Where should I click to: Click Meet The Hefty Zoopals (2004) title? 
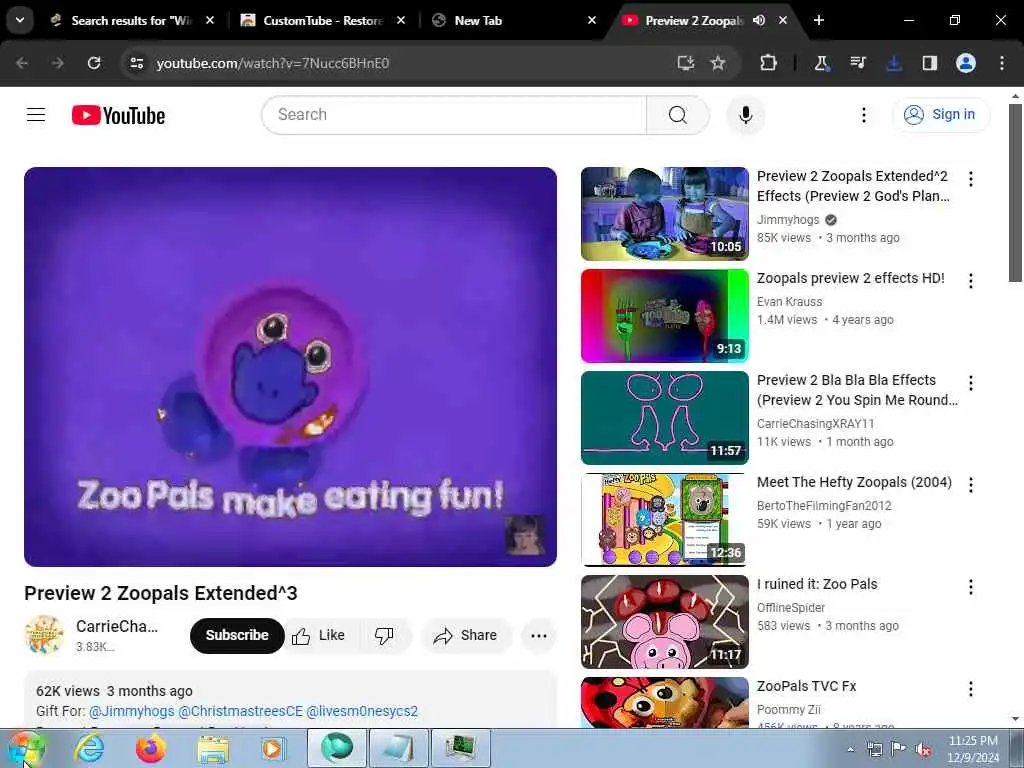click(x=854, y=483)
